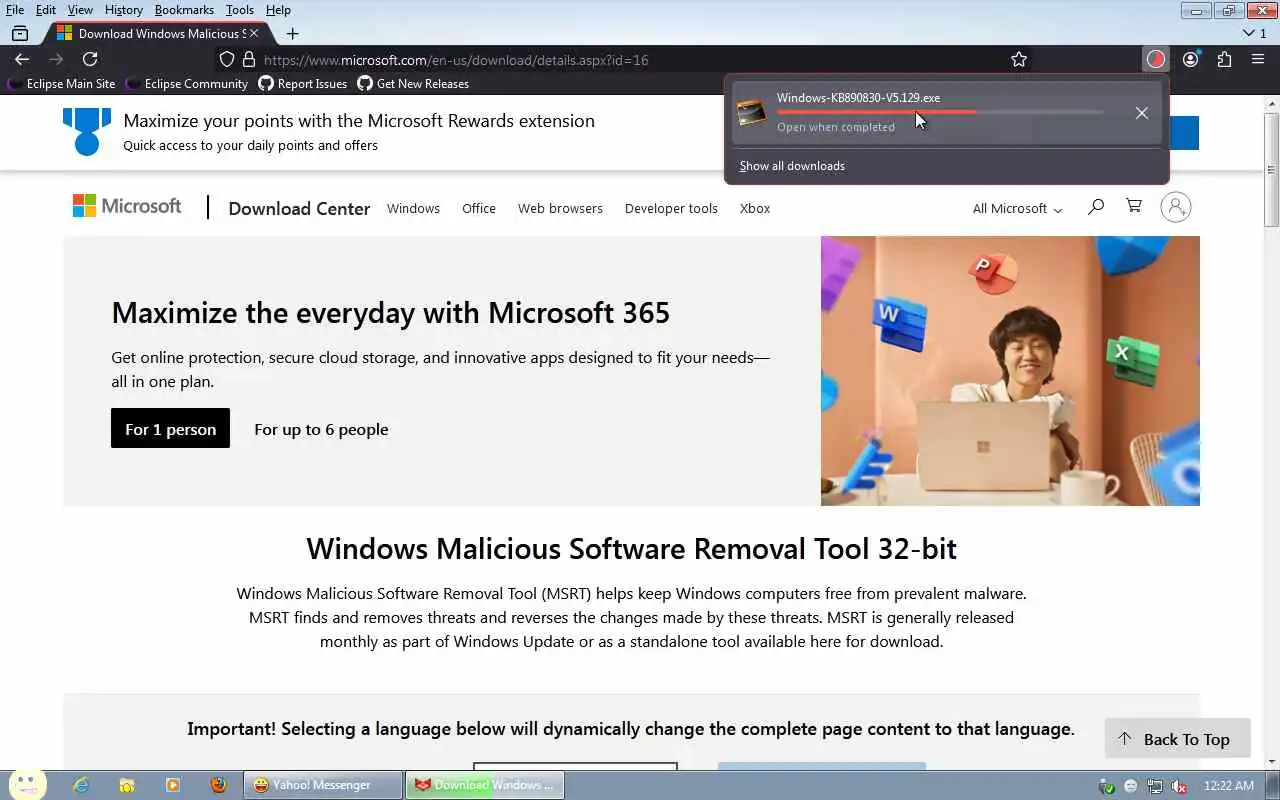Viewport: 1280px width, 800px height.
Task: Open the Office nav link
Action: 479,208
